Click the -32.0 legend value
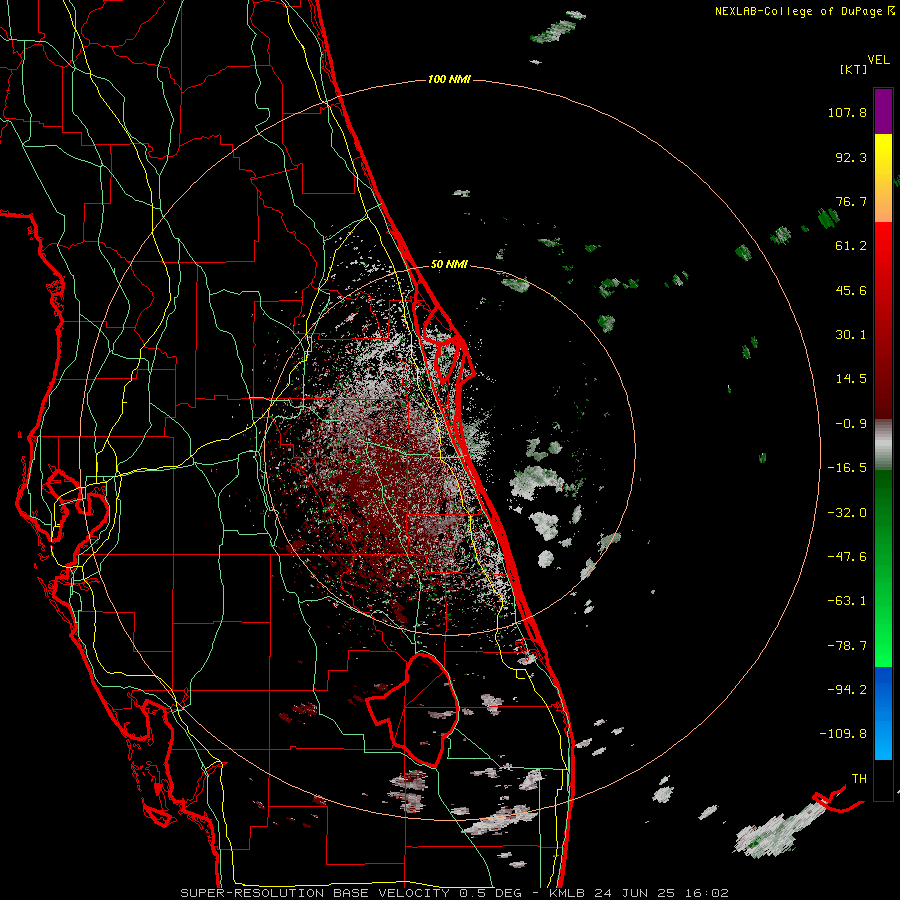The image size is (900, 900). (x=847, y=513)
